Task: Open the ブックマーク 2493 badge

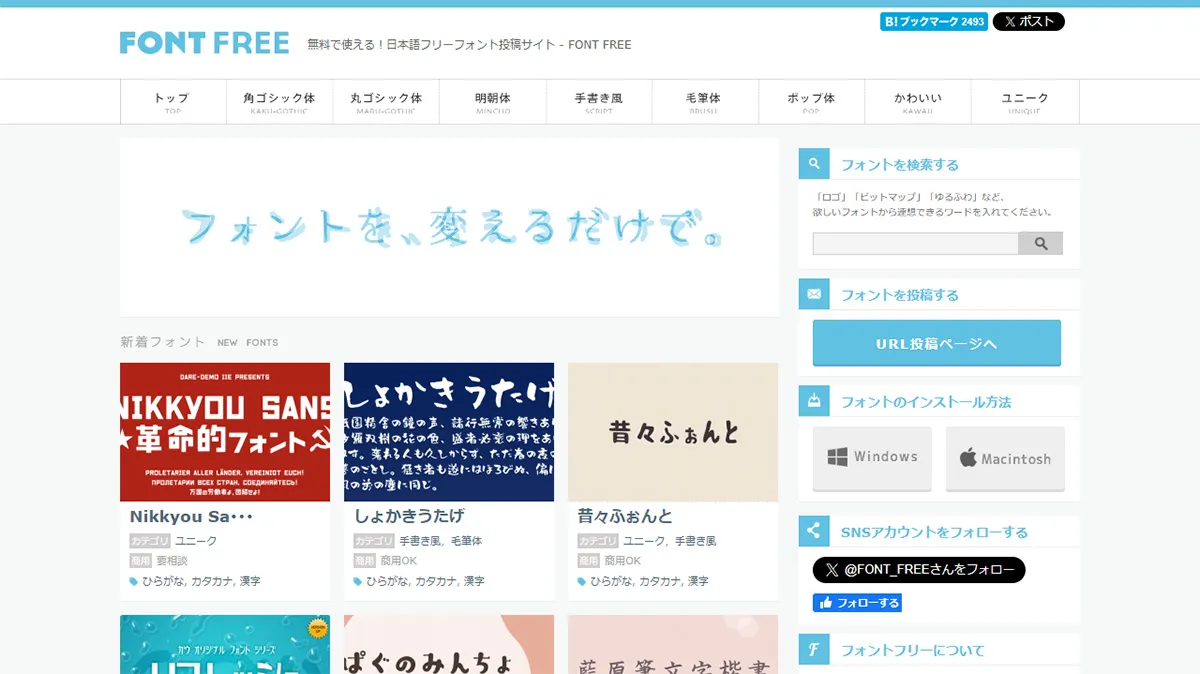Action: point(933,20)
